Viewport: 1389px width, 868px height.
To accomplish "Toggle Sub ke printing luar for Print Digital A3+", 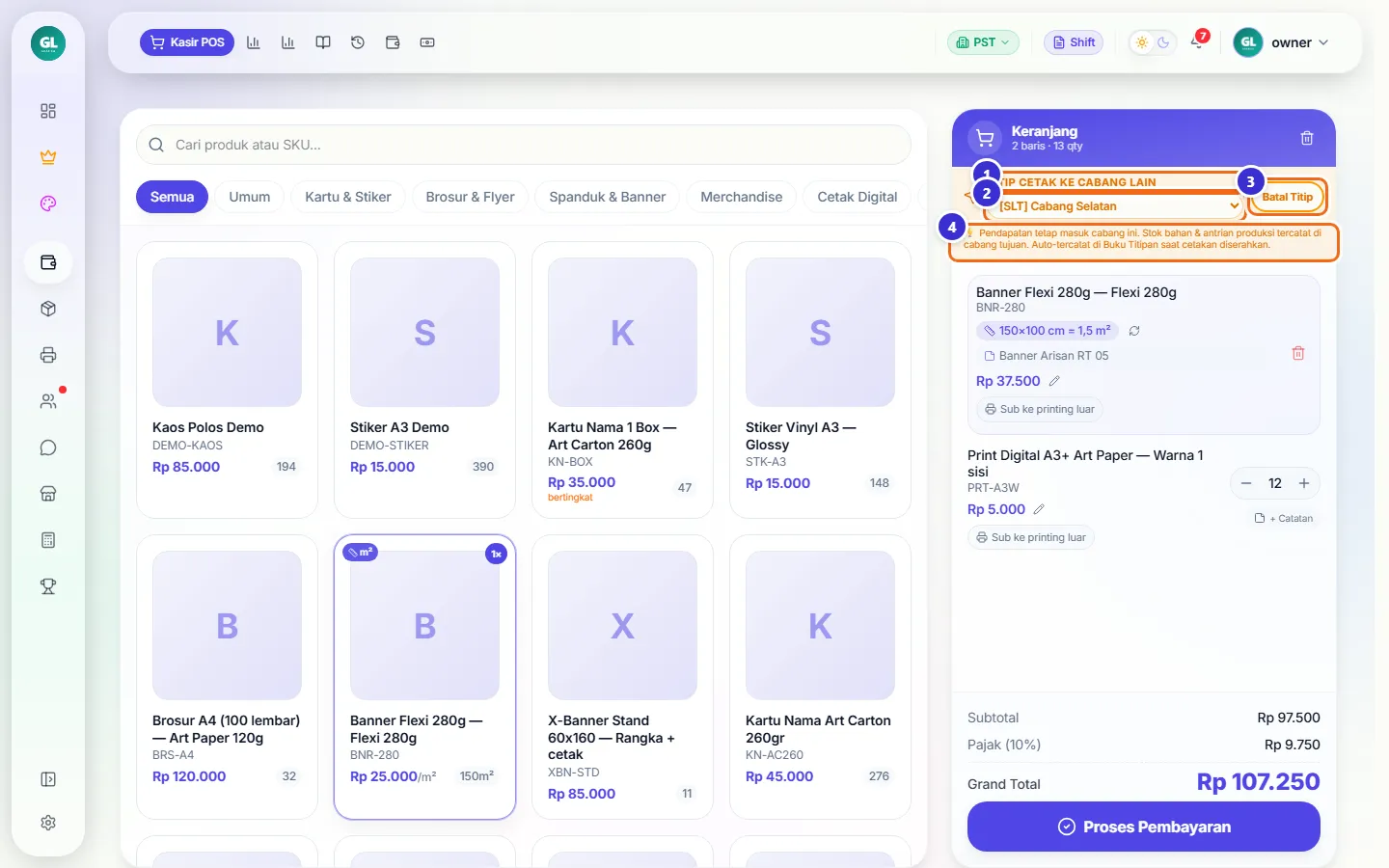I will tap(1031, 537).
